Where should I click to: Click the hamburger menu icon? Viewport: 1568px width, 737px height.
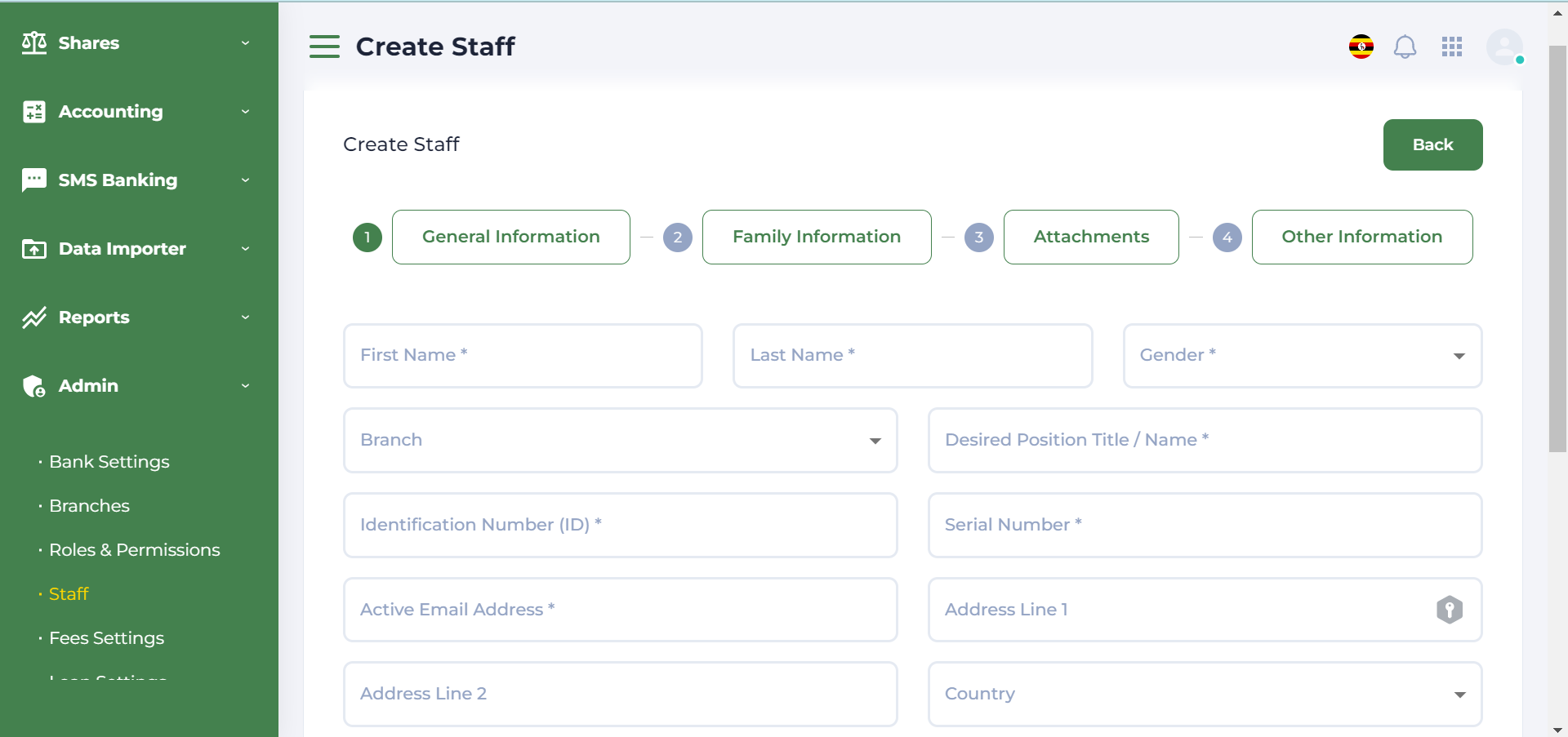pos(324,47)
